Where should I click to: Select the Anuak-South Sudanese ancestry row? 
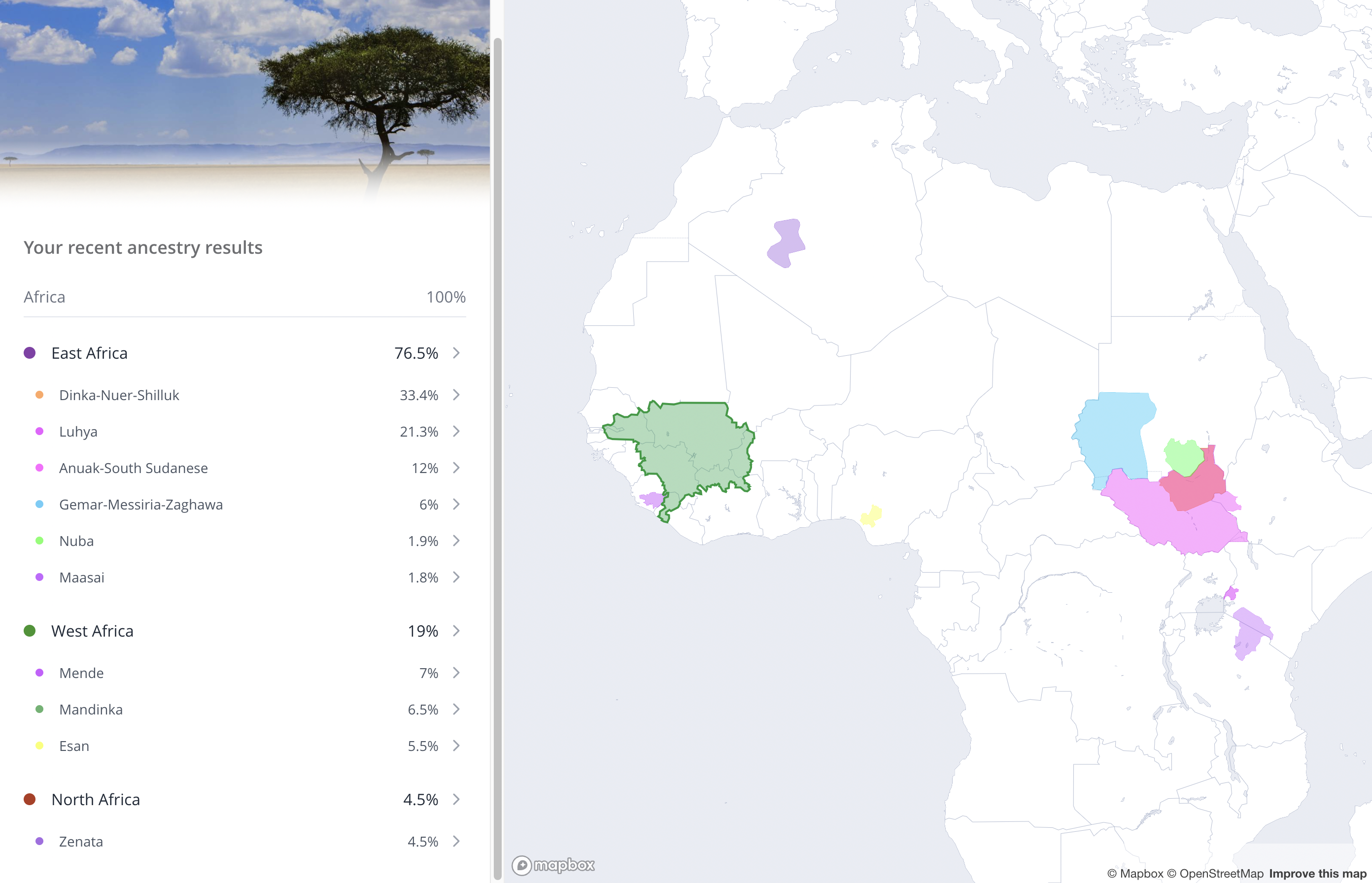(x=245, y=468)
